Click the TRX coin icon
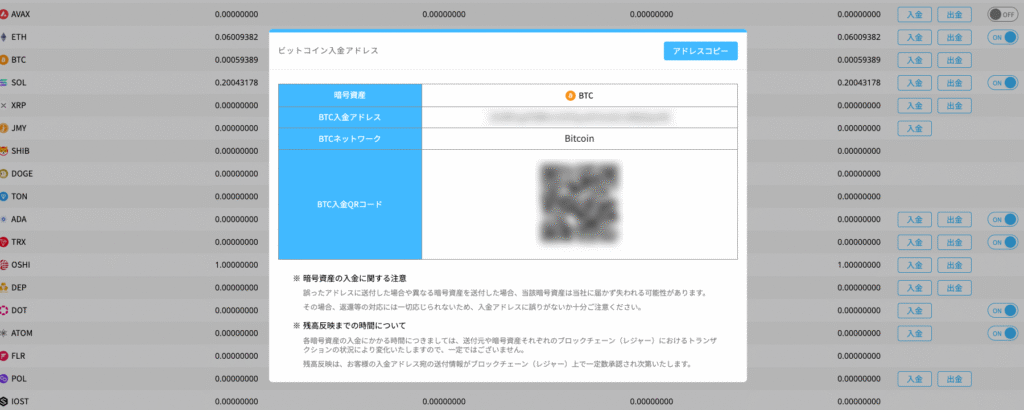 coord(5,243)
